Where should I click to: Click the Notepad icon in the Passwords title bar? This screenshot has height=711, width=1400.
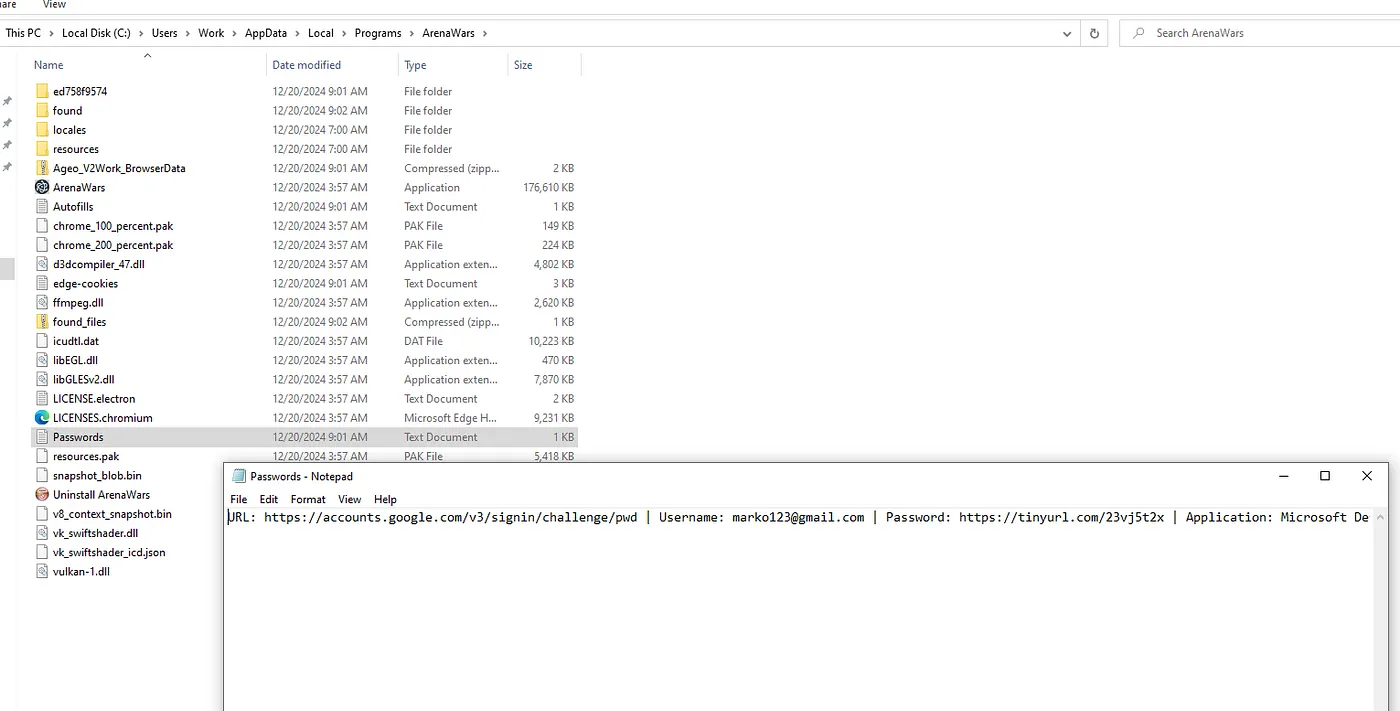240,475
